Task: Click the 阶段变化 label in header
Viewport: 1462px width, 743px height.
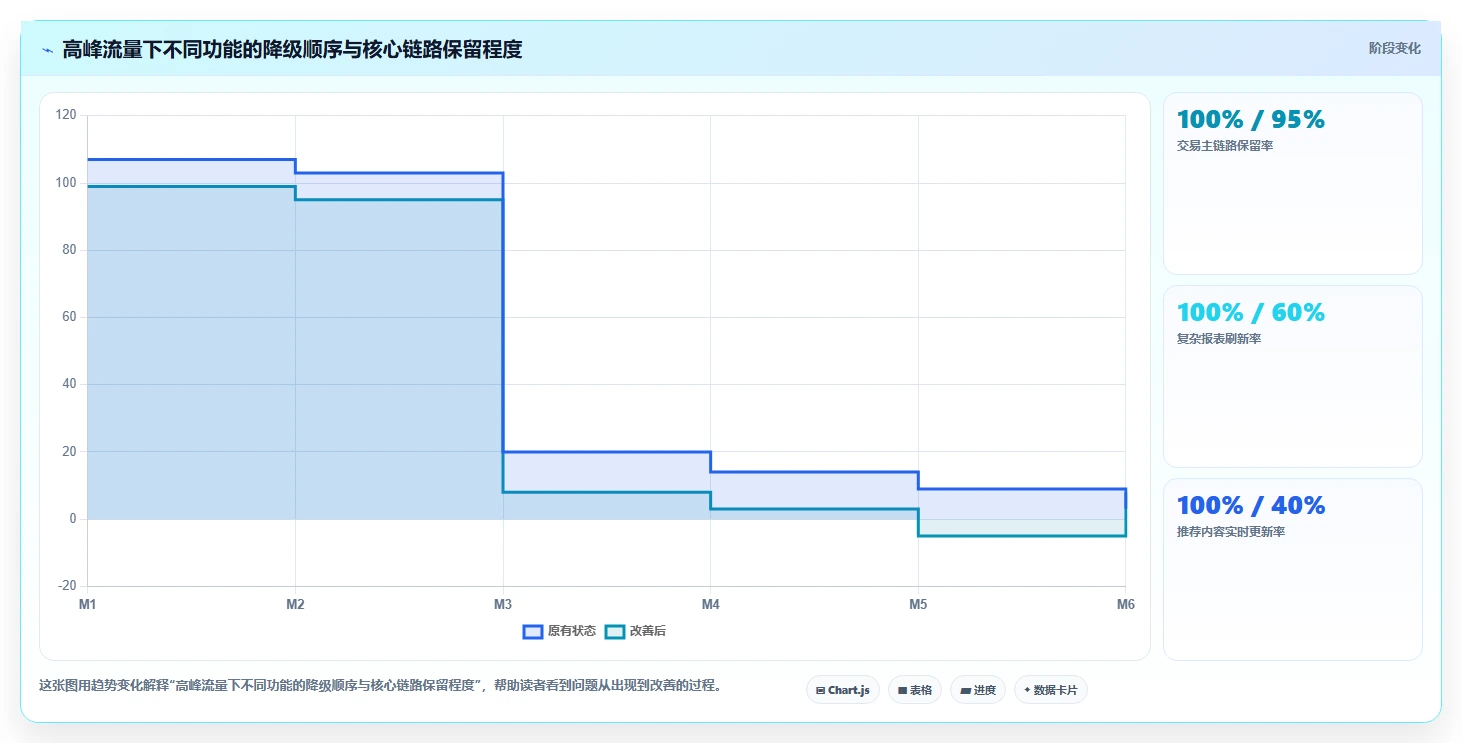Action: coord(1394,48)
